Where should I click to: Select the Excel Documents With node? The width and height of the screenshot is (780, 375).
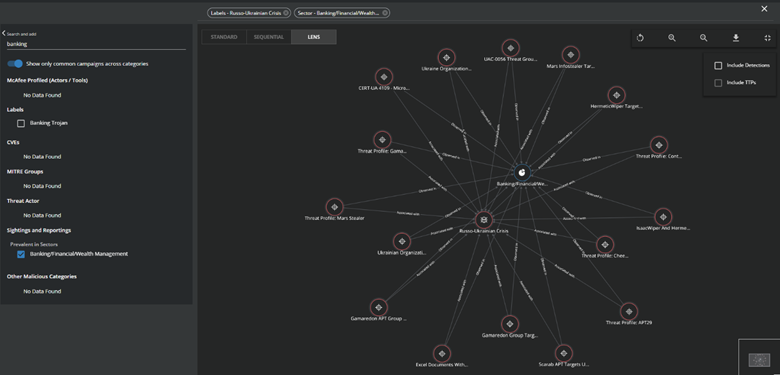441,354
